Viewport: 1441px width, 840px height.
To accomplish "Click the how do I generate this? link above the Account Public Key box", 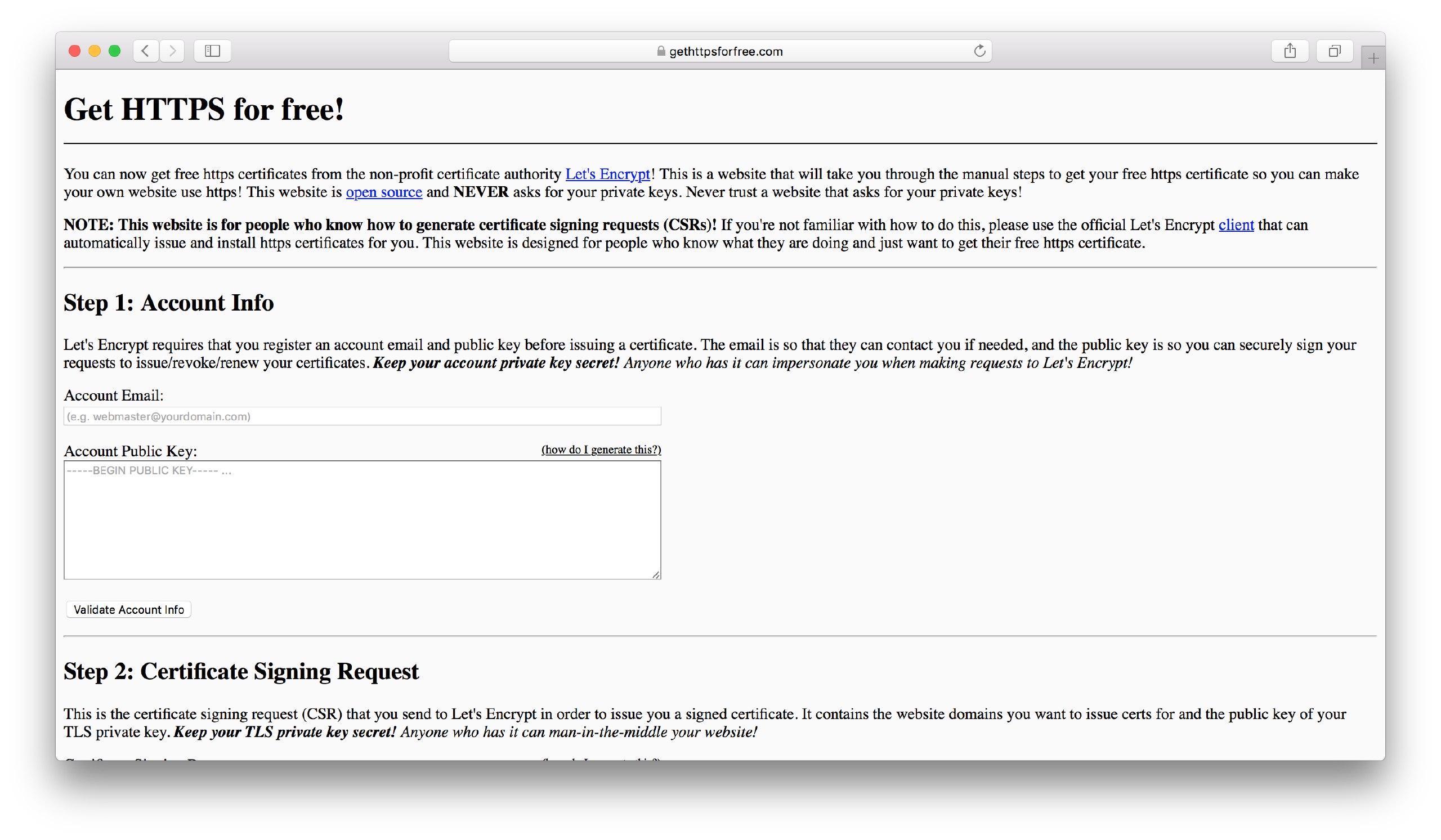I will point(601,450).
